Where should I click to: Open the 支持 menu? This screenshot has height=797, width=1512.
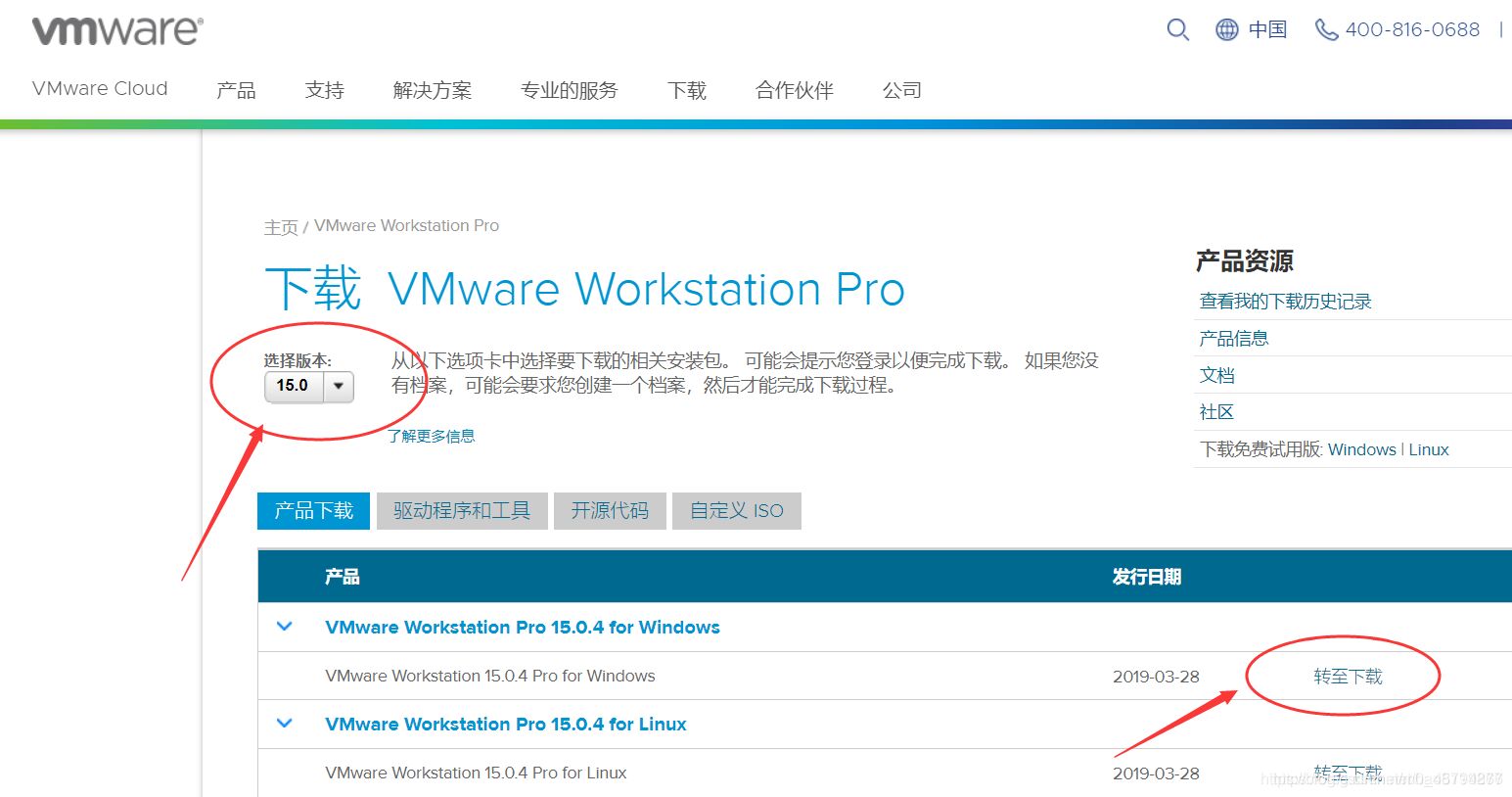(324, 90)
